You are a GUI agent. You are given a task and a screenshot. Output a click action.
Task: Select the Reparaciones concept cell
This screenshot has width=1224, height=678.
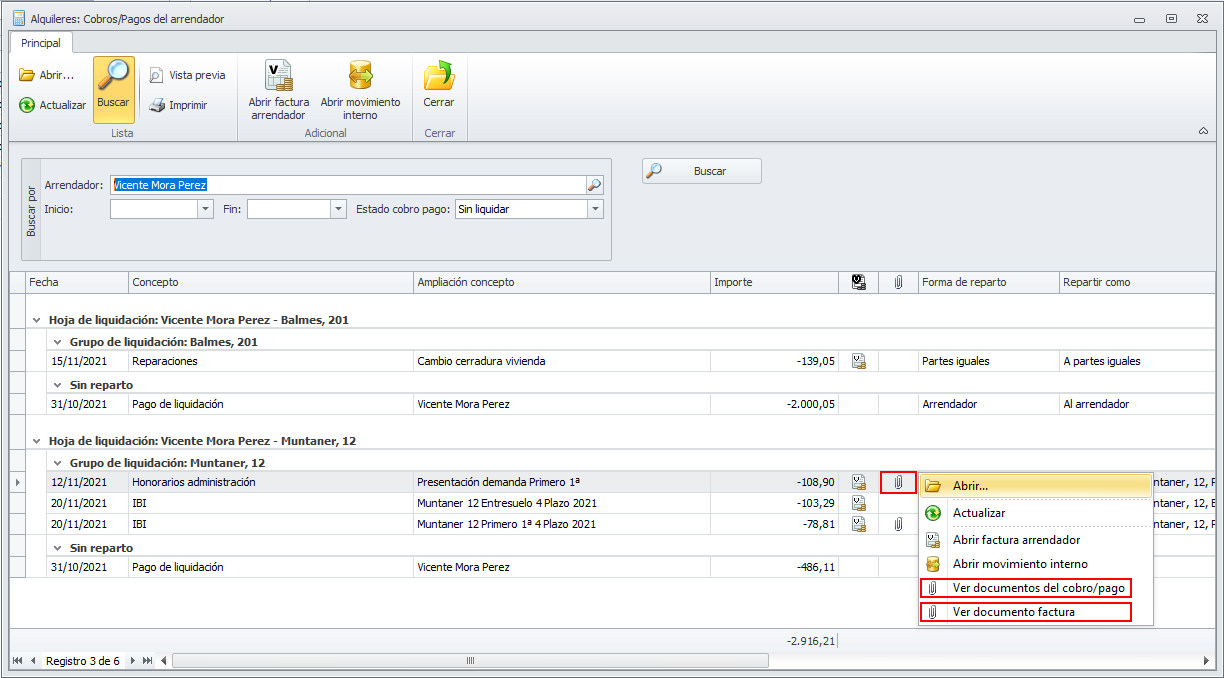[271, 361]
